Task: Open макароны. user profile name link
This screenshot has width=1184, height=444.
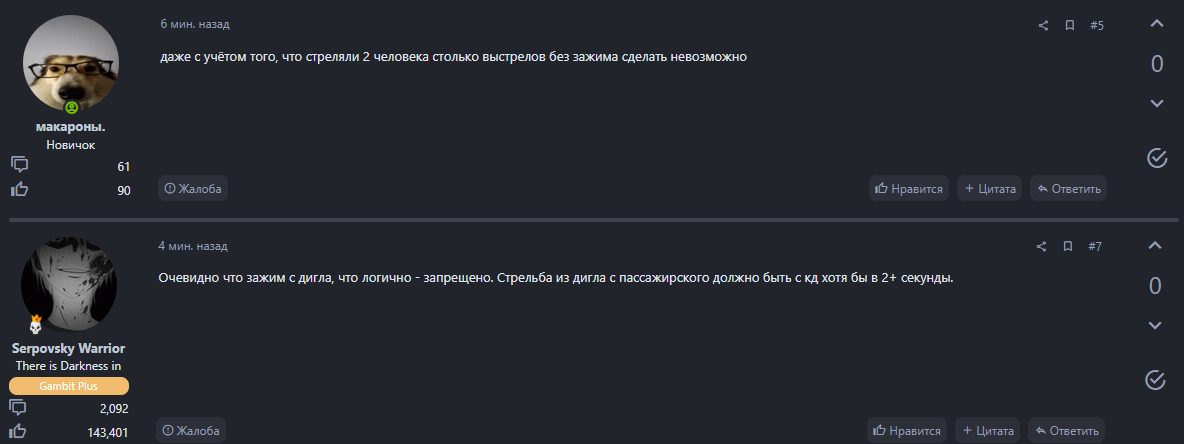Action: point(70,127)
